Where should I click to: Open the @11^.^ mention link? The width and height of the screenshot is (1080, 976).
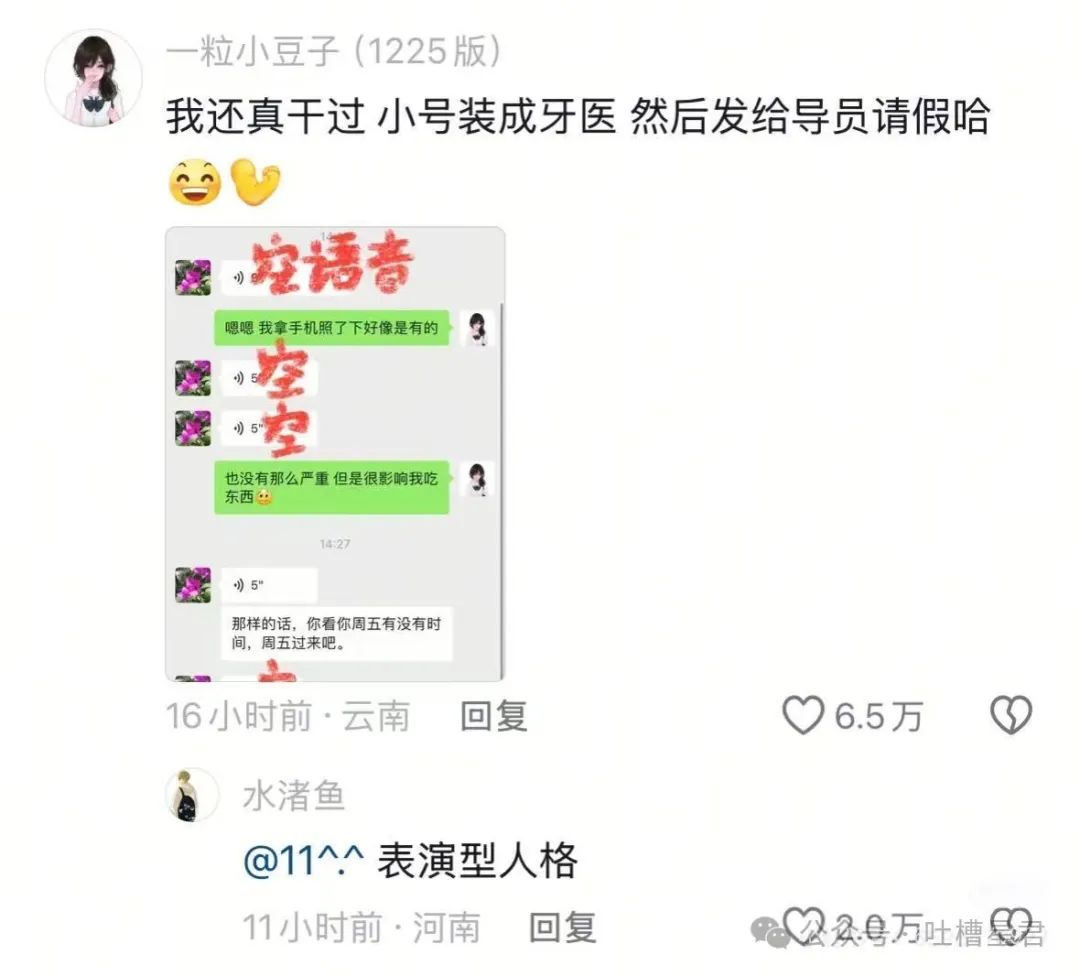pos(304,861)
